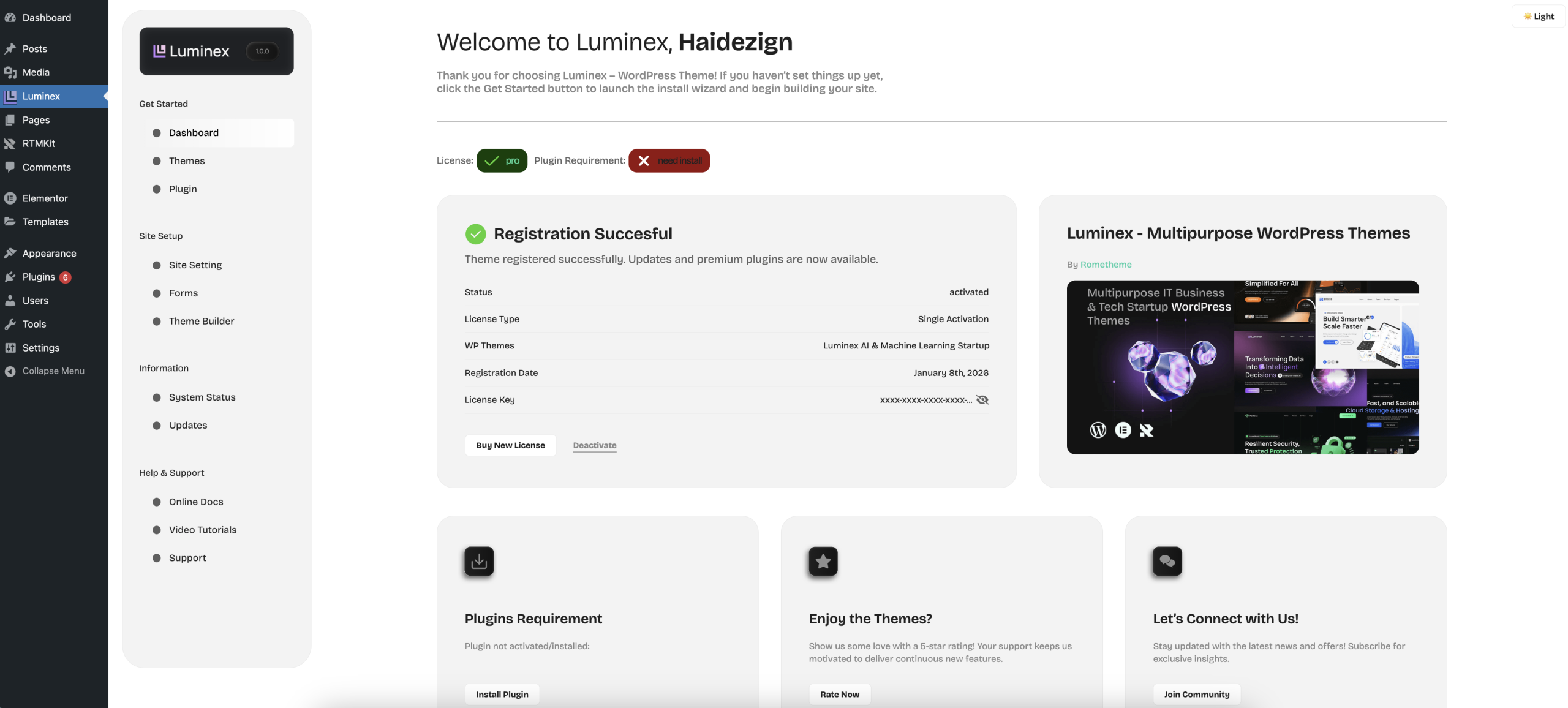Click the Install Plugin button
The image size is (1568, 708).
click(x=502, y=694)
